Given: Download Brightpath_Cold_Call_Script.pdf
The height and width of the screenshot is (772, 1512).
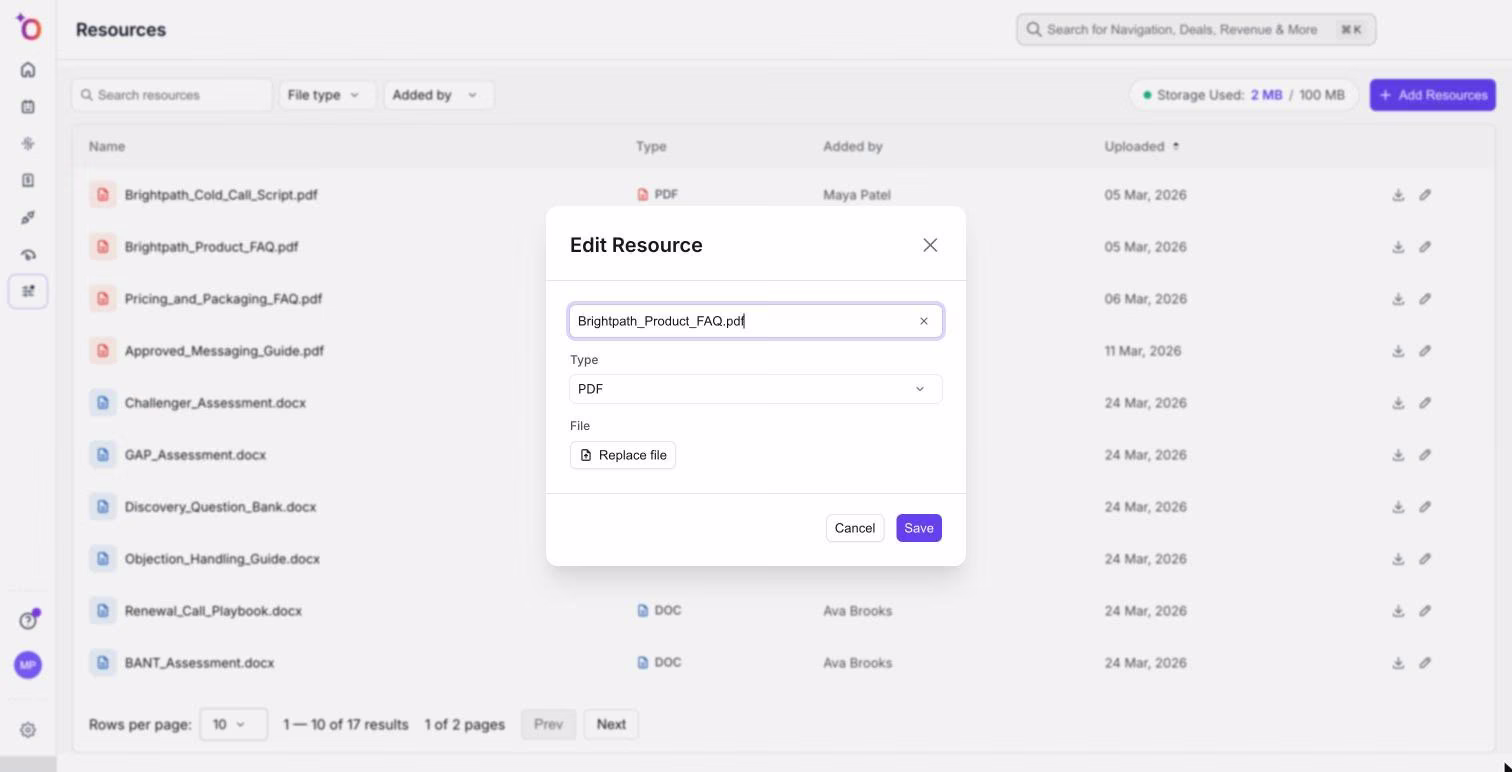Looking at the screenshot, I should click(1398, 195).
